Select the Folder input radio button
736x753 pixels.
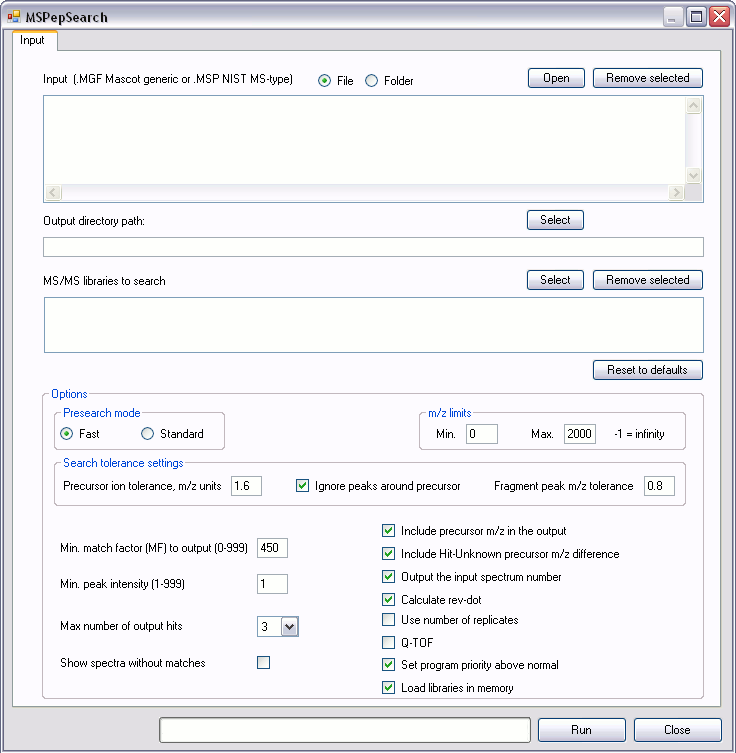[x=372, y=81]
